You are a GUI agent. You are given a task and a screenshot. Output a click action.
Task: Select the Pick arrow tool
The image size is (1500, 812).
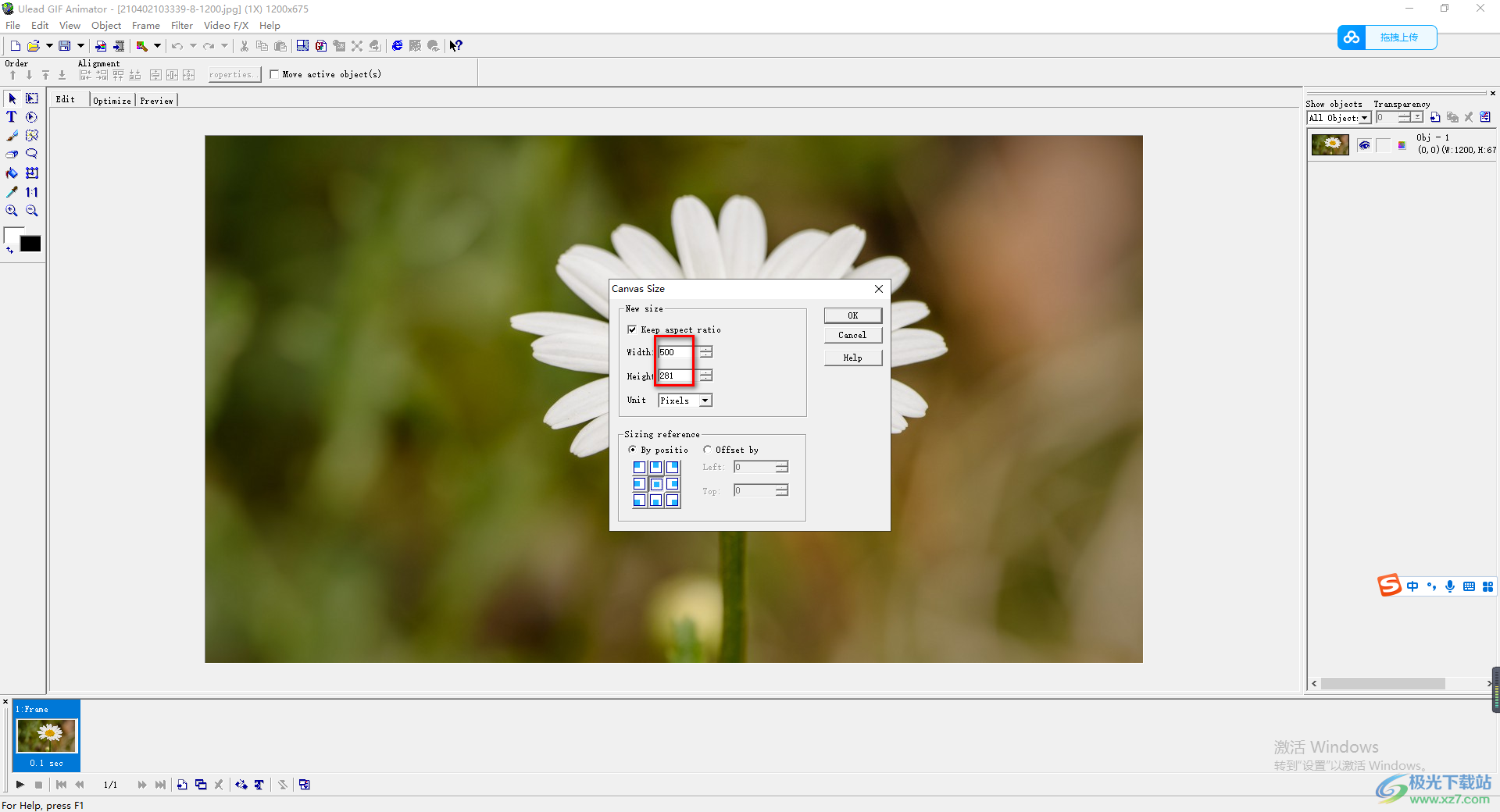tap(12, 98)
